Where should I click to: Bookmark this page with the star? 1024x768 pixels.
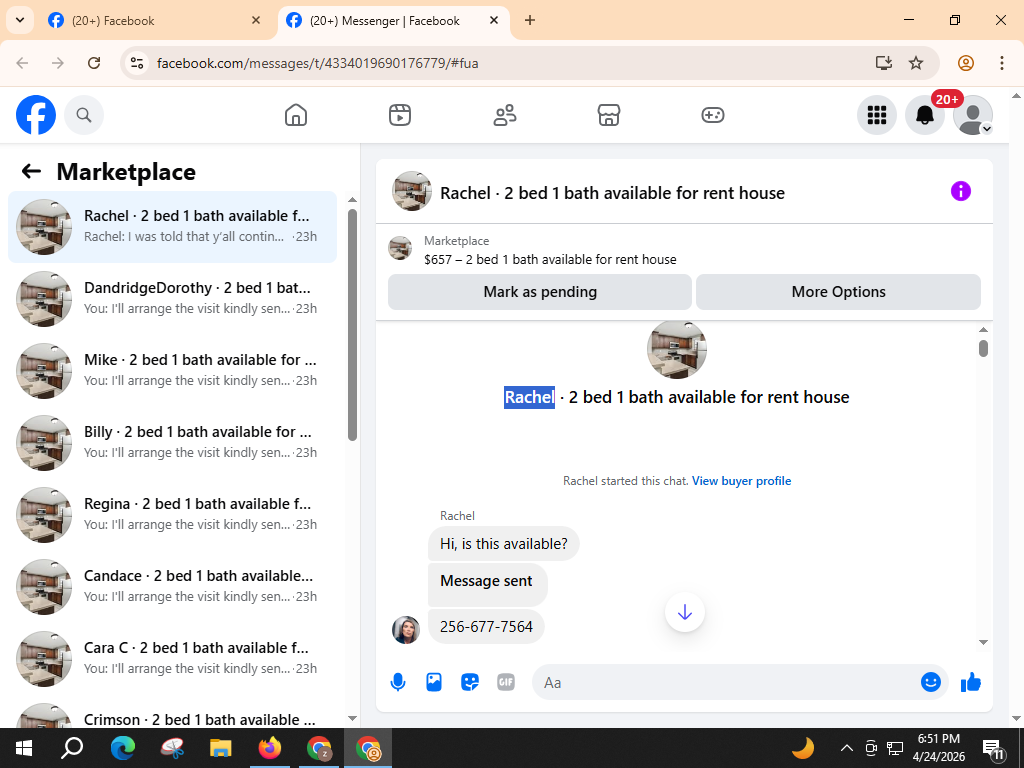(x=916, y=63)
